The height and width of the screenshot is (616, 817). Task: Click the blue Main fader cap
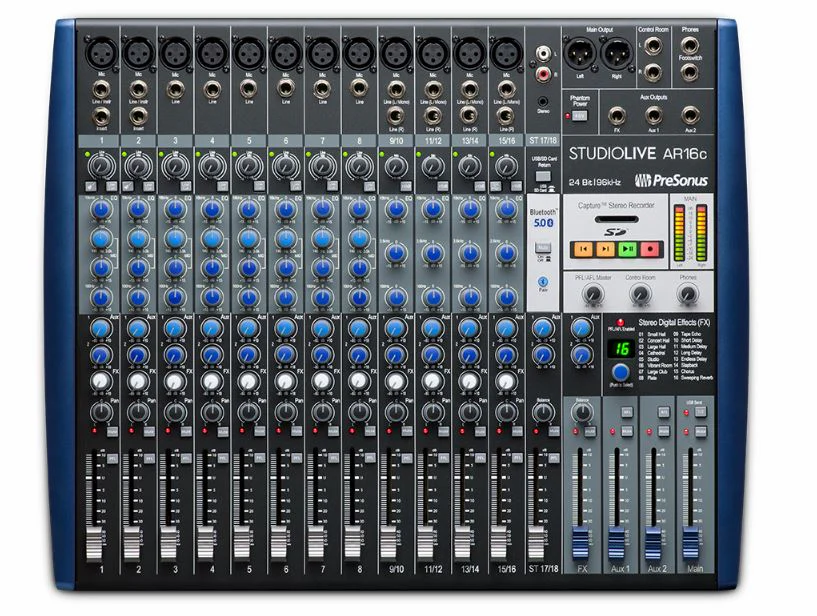(691, 543)
